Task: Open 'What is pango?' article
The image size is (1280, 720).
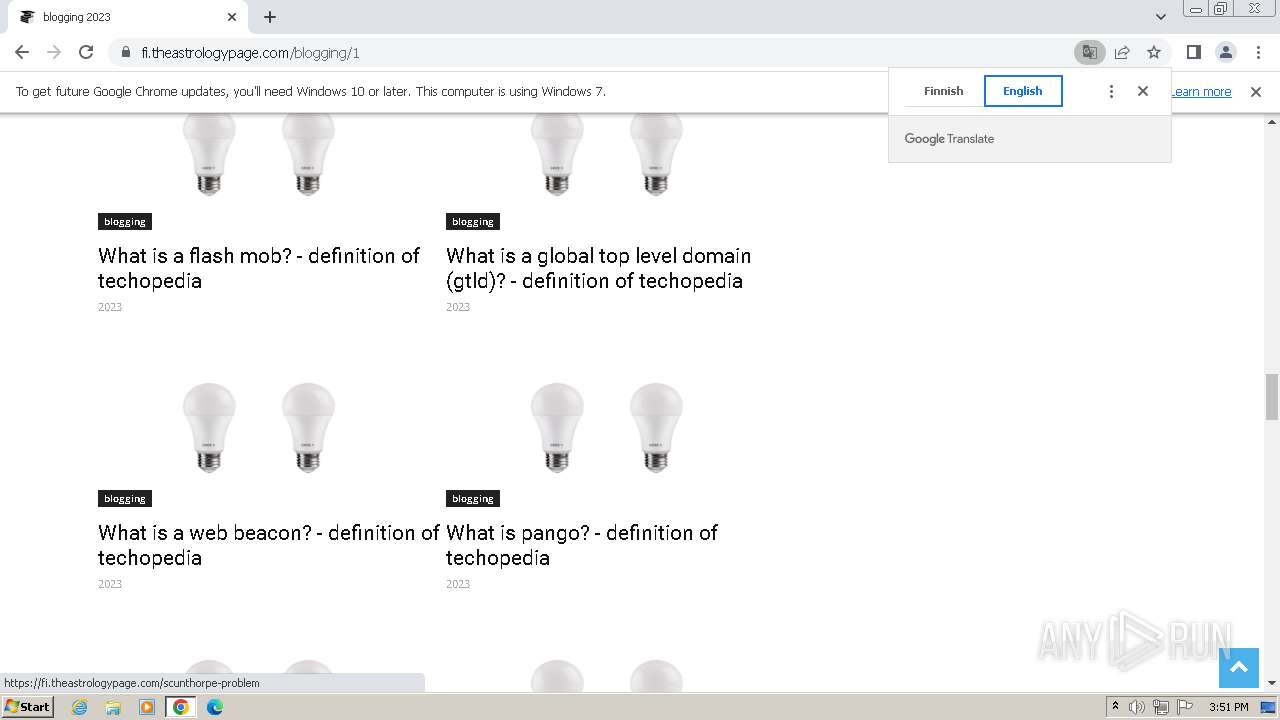Action: (x=582, y=545)
